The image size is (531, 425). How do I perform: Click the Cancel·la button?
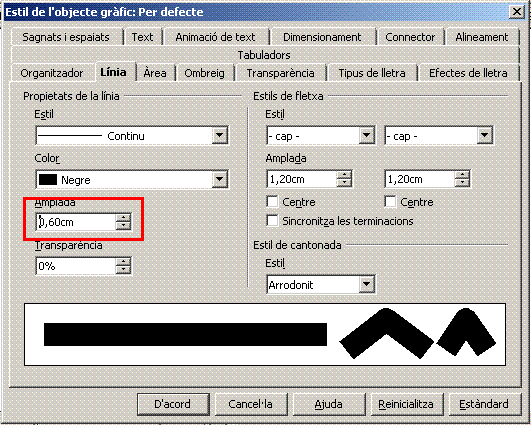click(251, 404)
